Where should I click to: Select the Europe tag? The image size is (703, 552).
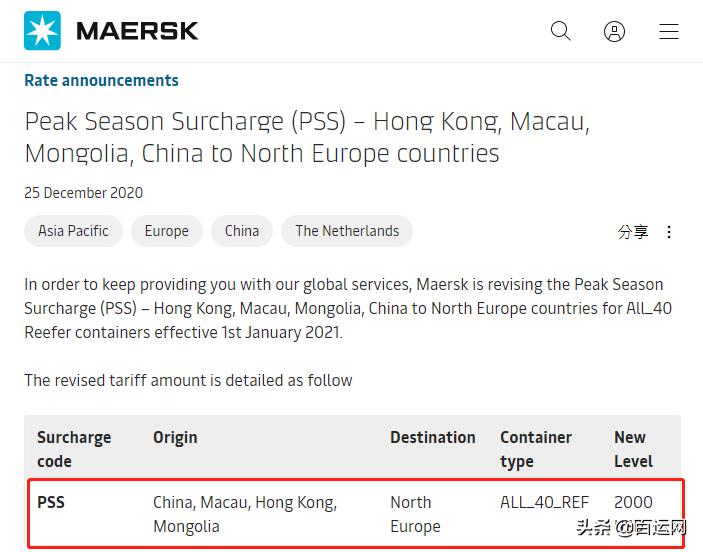pyautogui.click(x=166, y=231)
